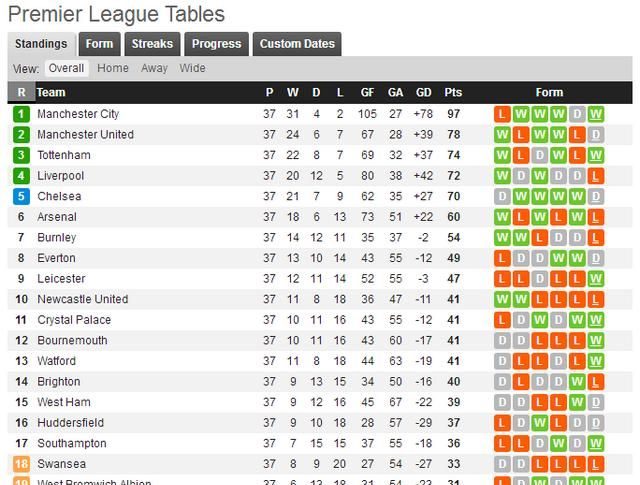Screen dimensions: 640x485
Task: Click Arsenal's first form result icon (W)
Action: coord(502,217)
